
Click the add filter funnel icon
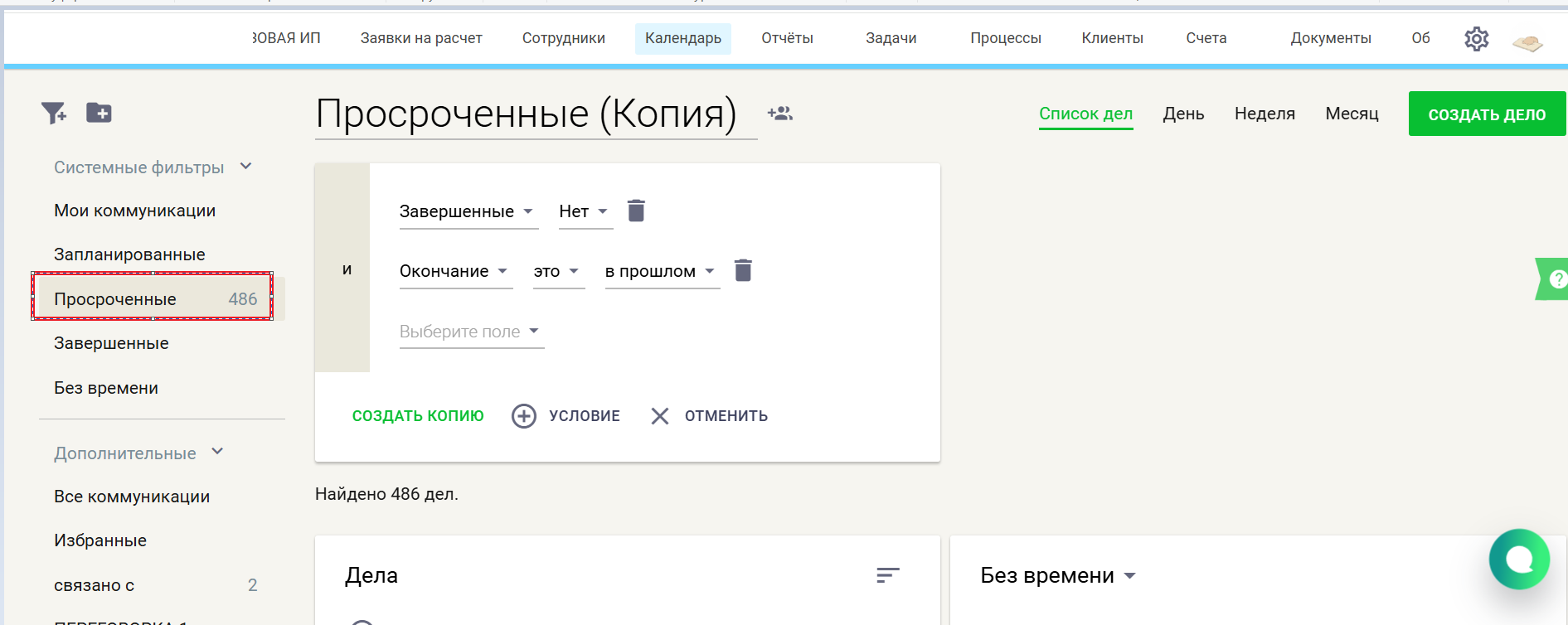pos(54,113)
